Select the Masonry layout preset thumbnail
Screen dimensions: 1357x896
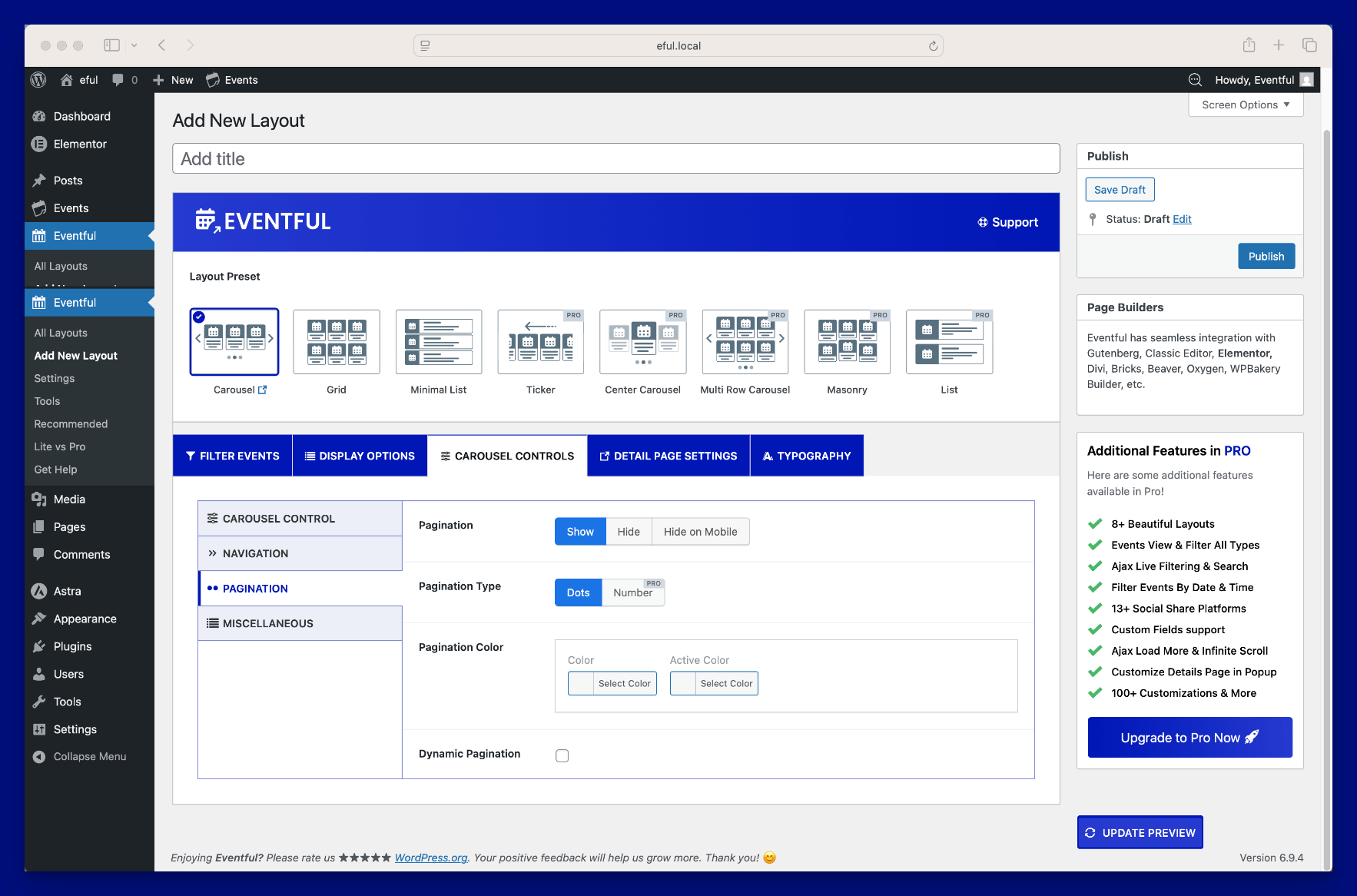[847, 342]
